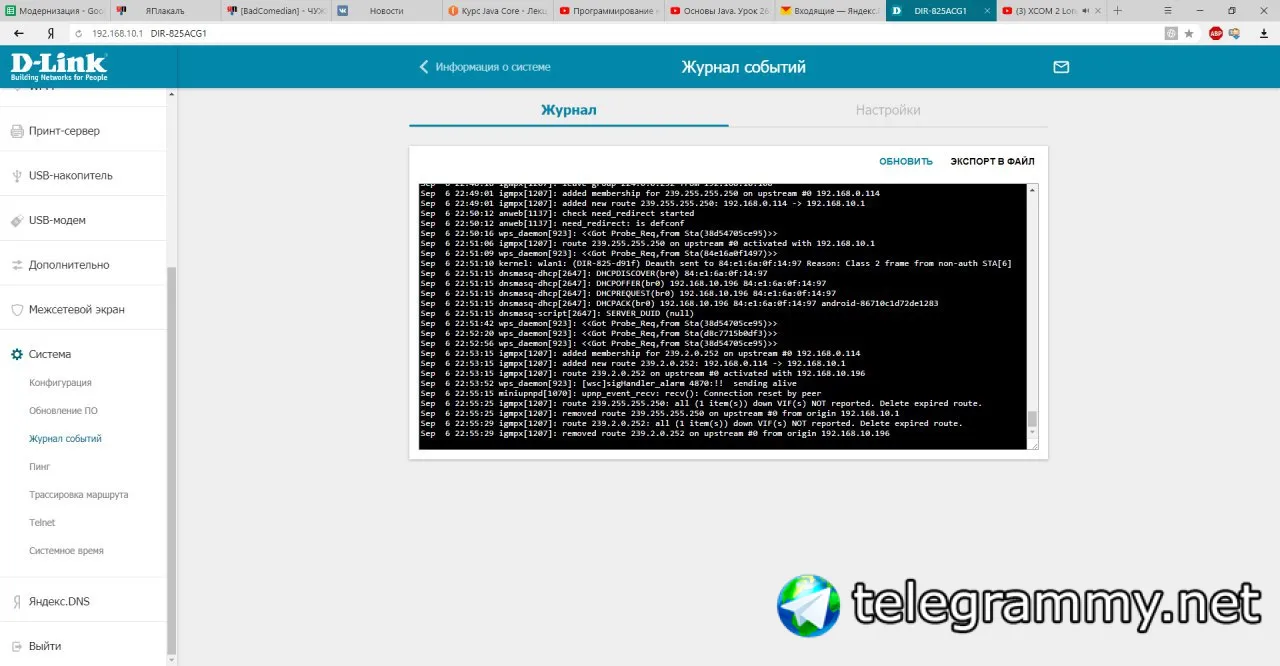This screenshot has height=666, width=1280.
Task: Switch to the Журнал tab
Action: tap(569, 110)
